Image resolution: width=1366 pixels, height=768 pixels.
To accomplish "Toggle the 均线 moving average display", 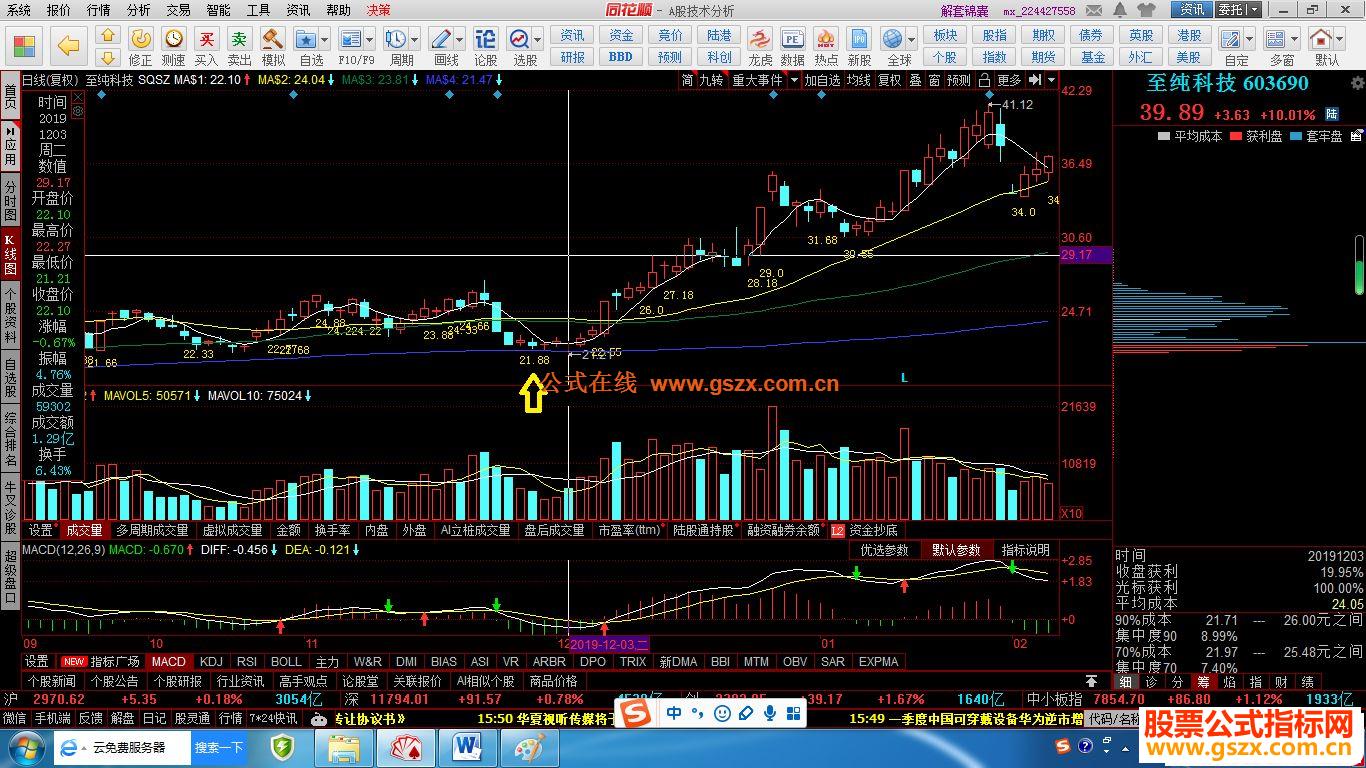I will pos(859,80).
